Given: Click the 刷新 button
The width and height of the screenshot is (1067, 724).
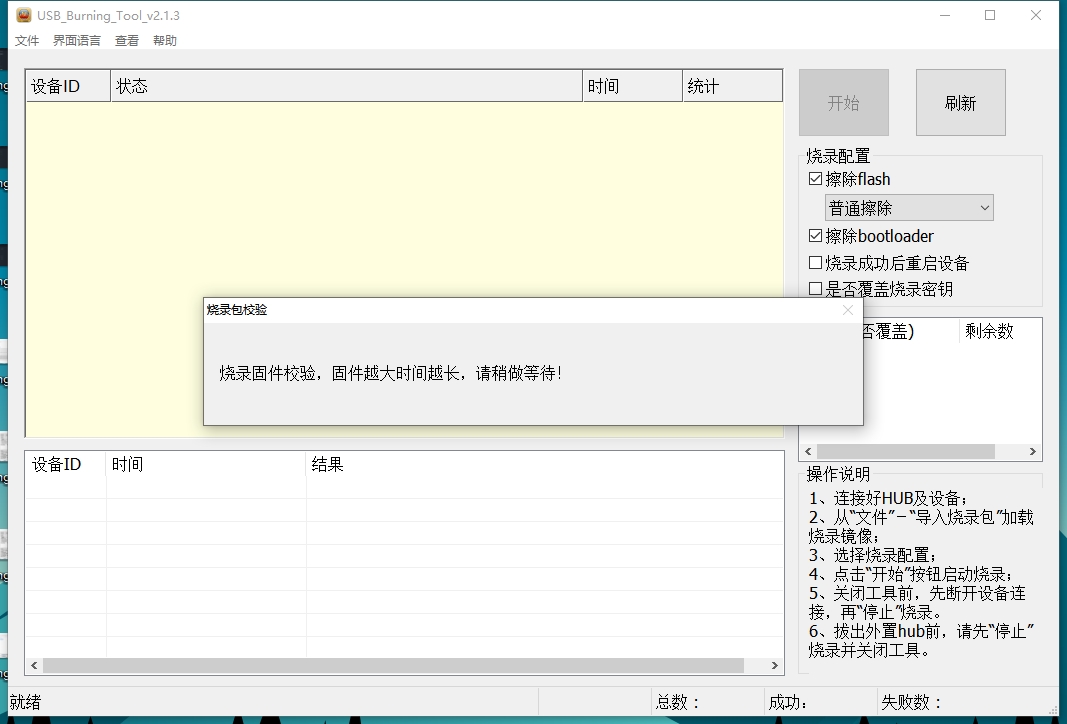Looking at the screenshot, I should [960, 103].
